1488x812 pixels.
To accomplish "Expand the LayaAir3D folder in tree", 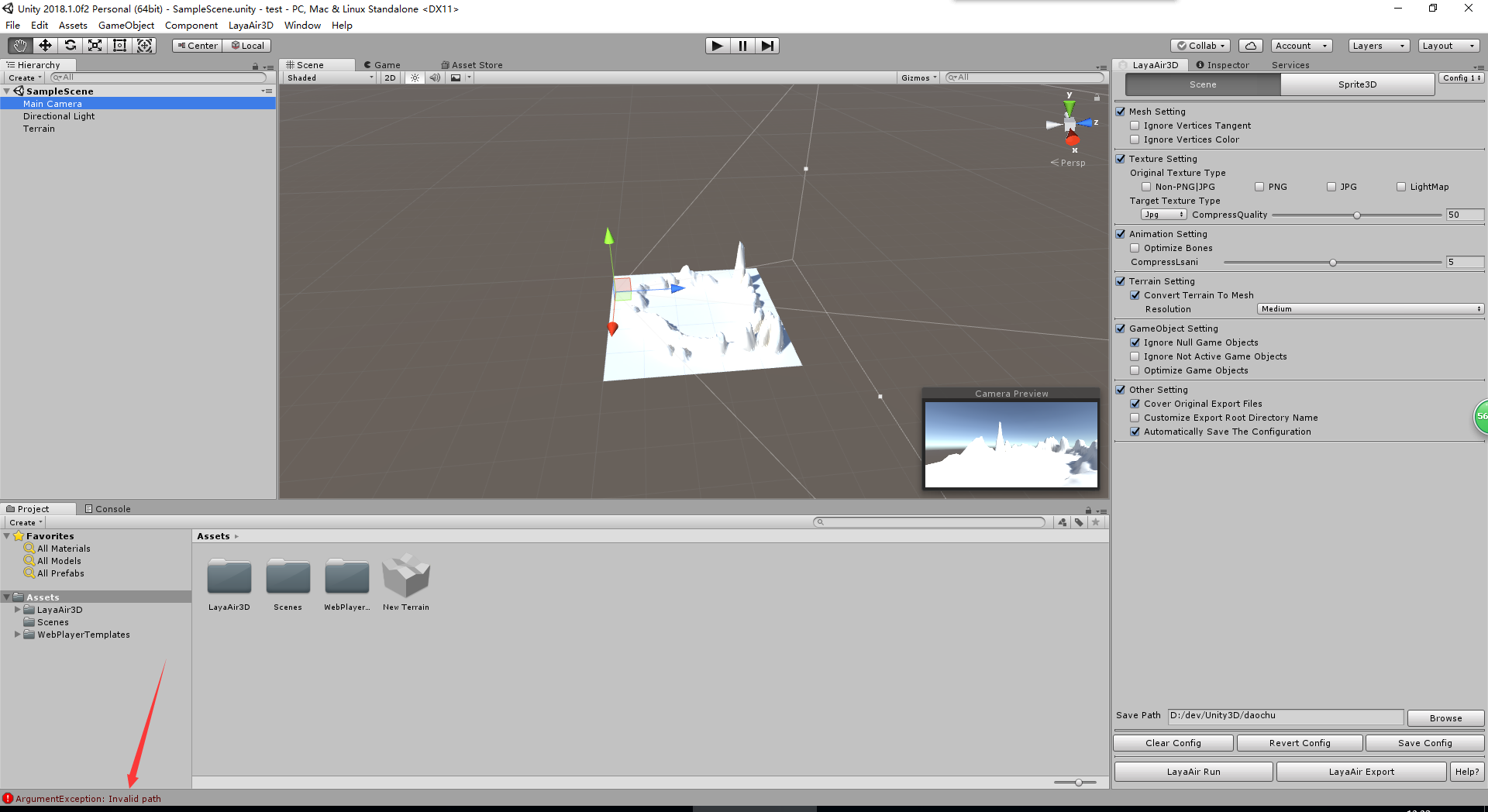I will (x=18, y=610).
